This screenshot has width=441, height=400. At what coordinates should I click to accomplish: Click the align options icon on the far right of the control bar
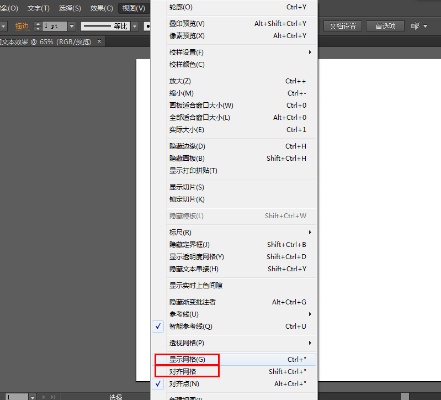tap(415, 26)
